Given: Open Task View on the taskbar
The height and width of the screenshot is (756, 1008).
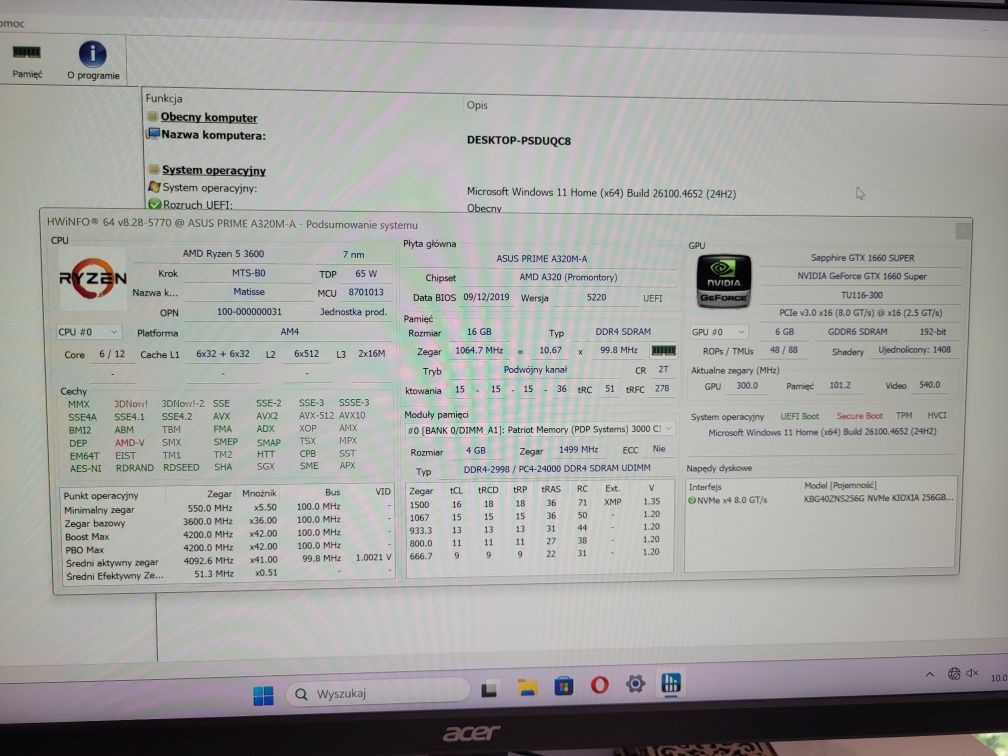Looking at the screenshot, I should point(489,690).
